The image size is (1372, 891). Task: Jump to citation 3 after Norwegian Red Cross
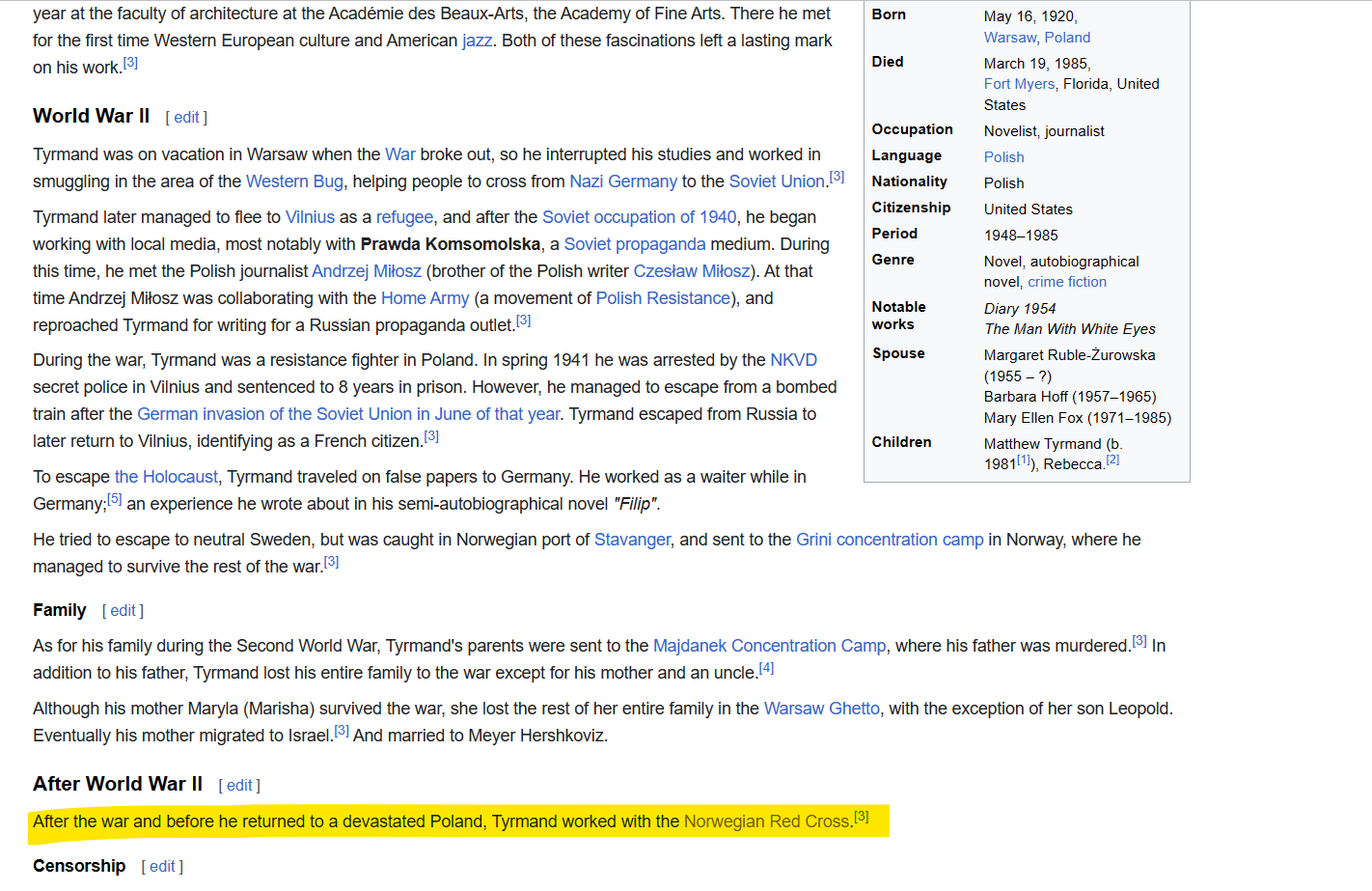(862, 817)
